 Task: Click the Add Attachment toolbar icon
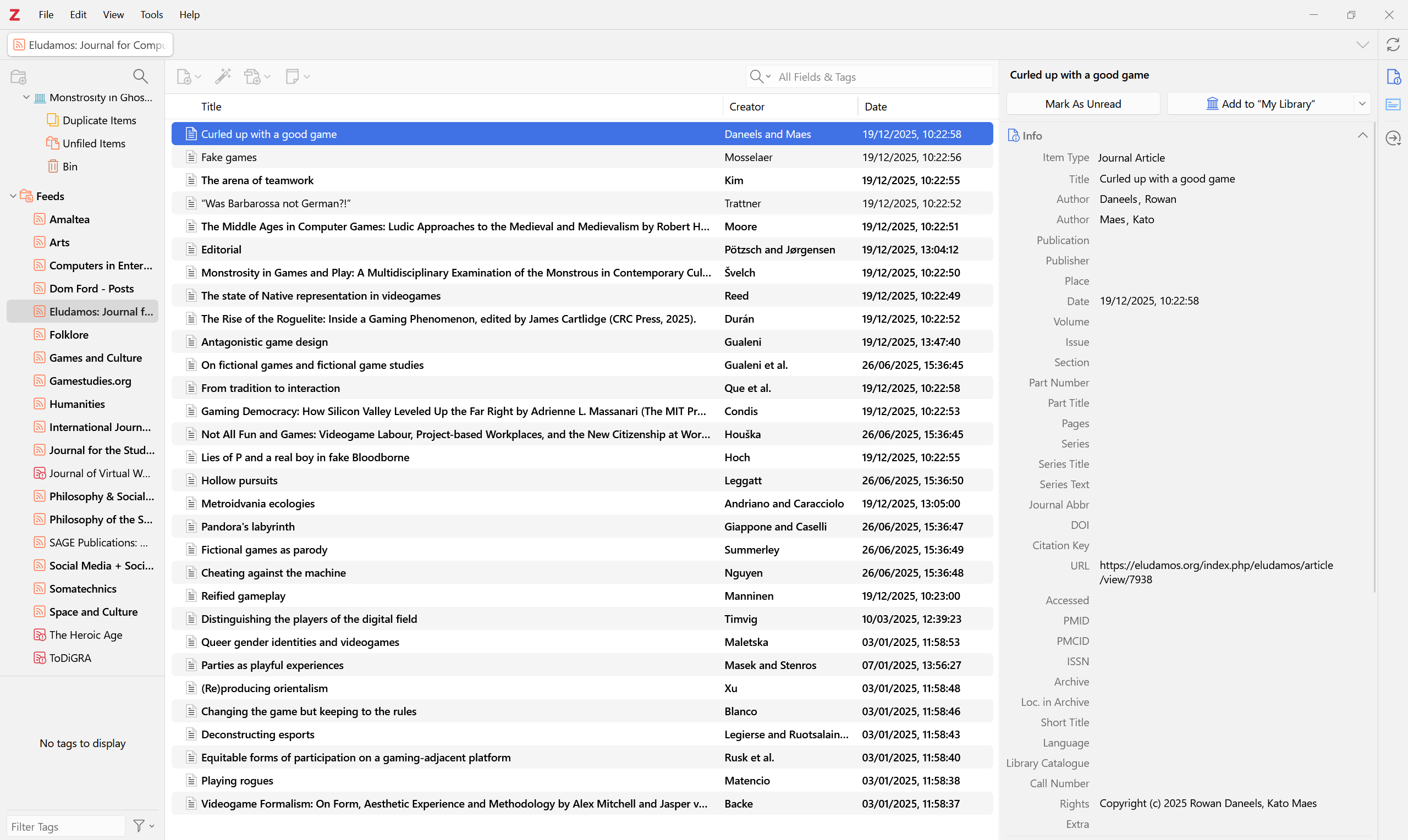click(x=253, y=76)
